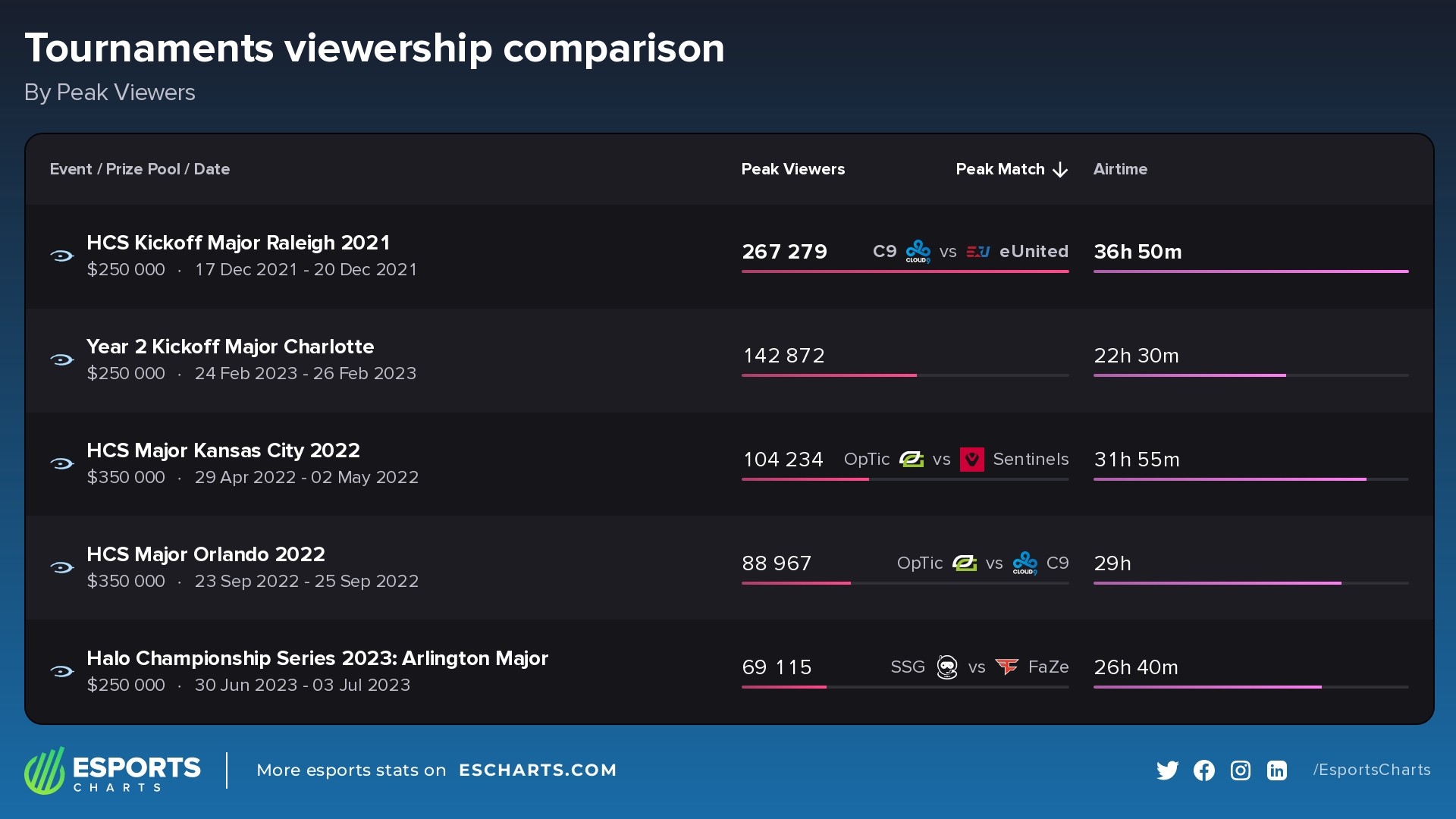Open the HCS Major Kansas City 2022 event name

pyautogui.click(x=224, y=450)
